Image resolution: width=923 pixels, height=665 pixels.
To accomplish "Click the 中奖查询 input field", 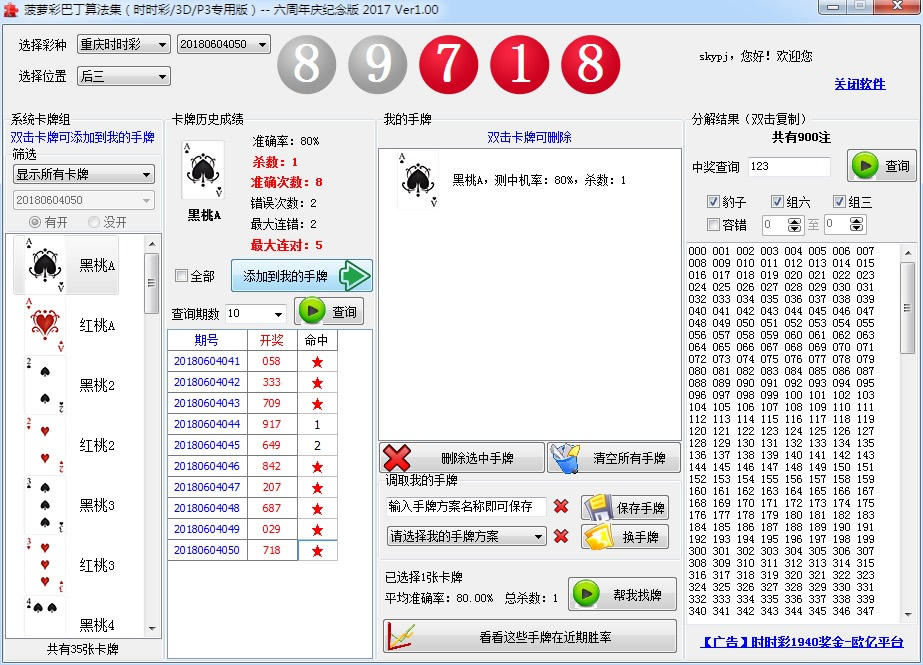I will pyautogui.click(x=788, y=167).
